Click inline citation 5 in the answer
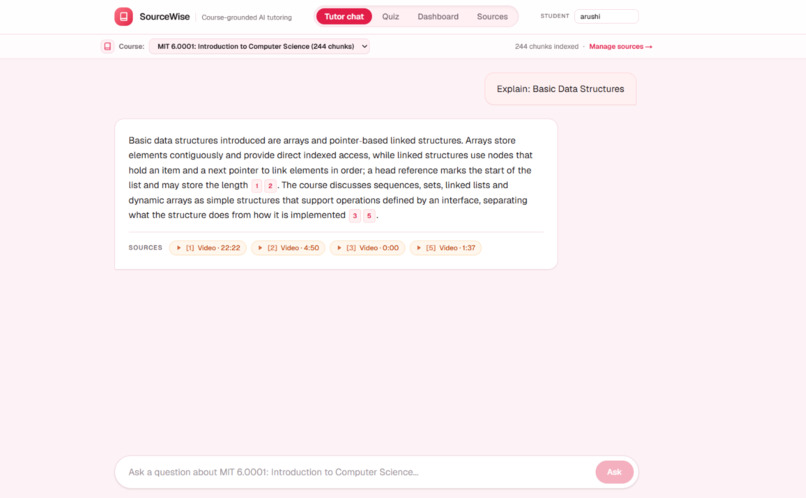Viewport: 806px width, 498px height. click(369, 215)
